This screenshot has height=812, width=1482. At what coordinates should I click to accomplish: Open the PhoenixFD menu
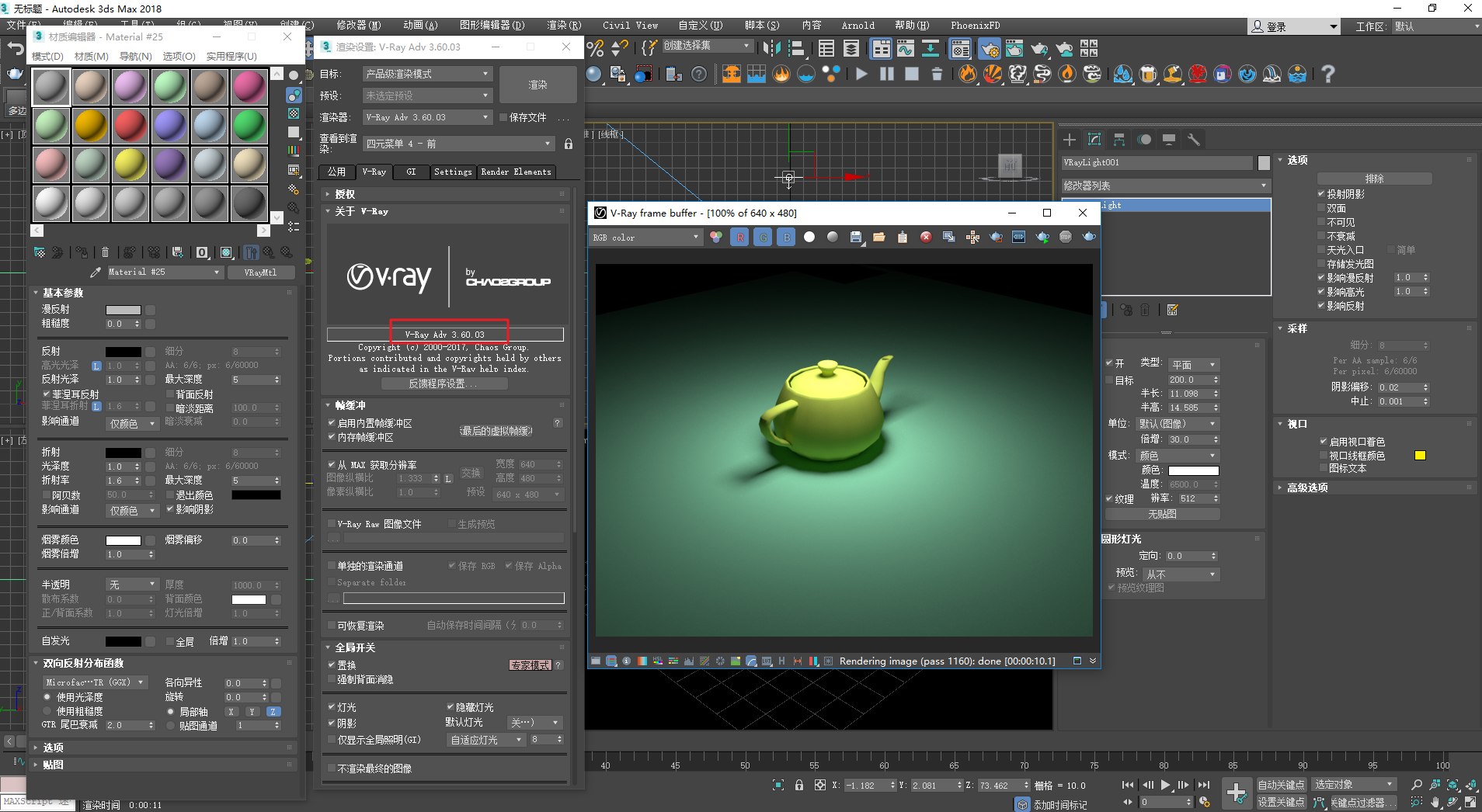pyautogui.click(x=976, y=26)
